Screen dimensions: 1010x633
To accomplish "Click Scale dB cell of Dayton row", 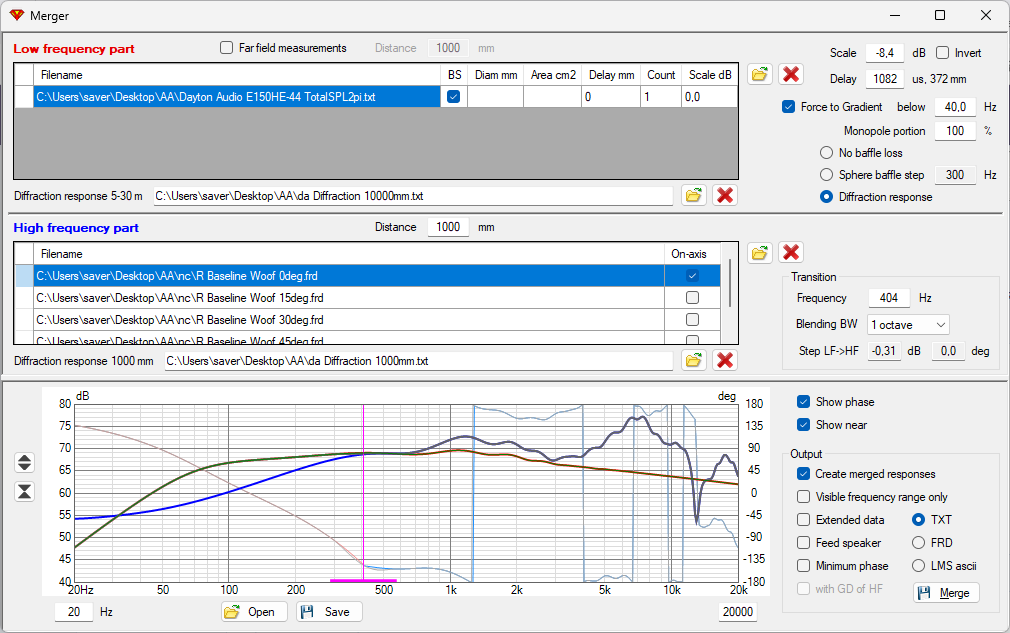I will coord(709,97).
